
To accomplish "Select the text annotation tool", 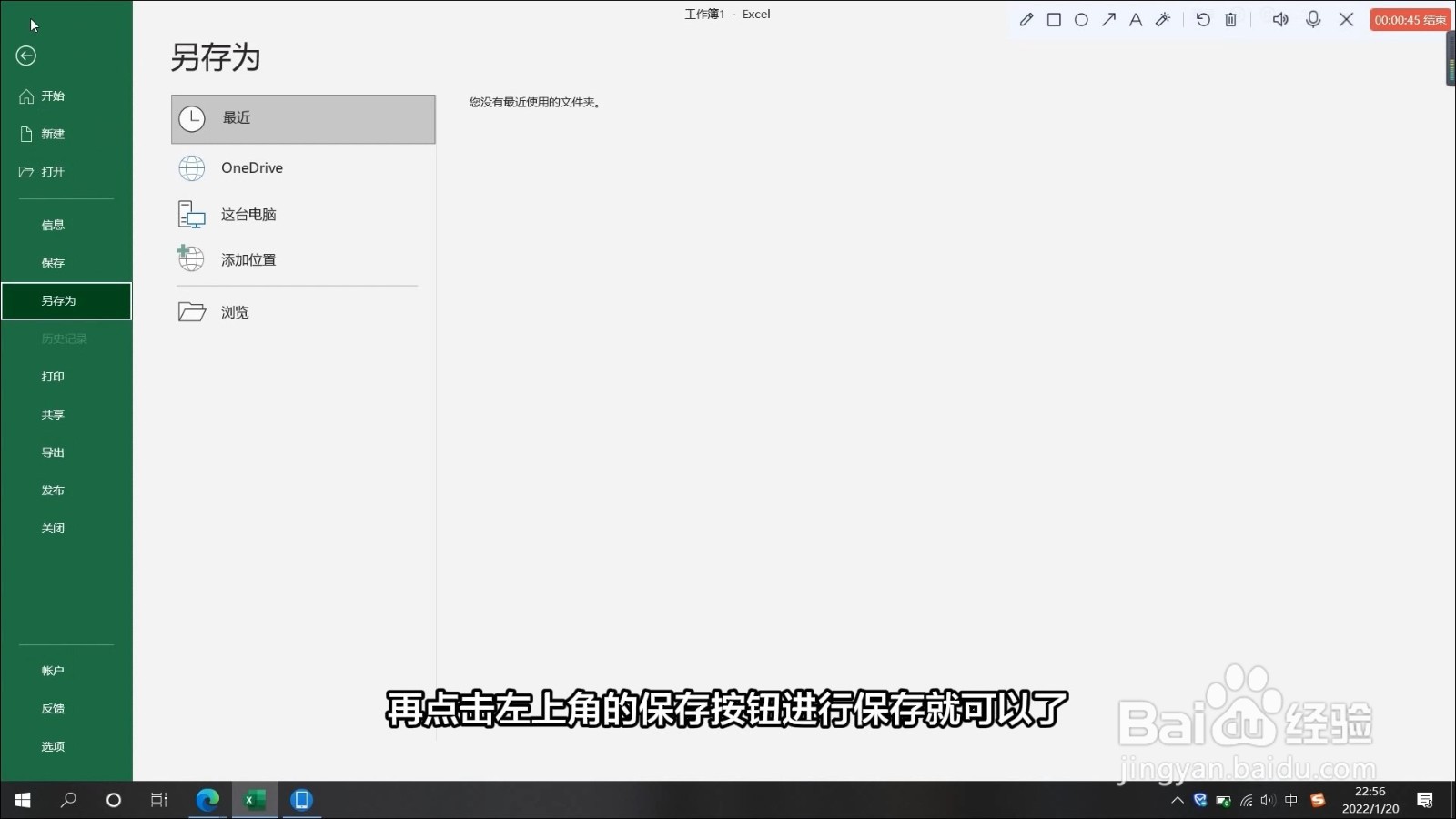I will (1136, 20).
